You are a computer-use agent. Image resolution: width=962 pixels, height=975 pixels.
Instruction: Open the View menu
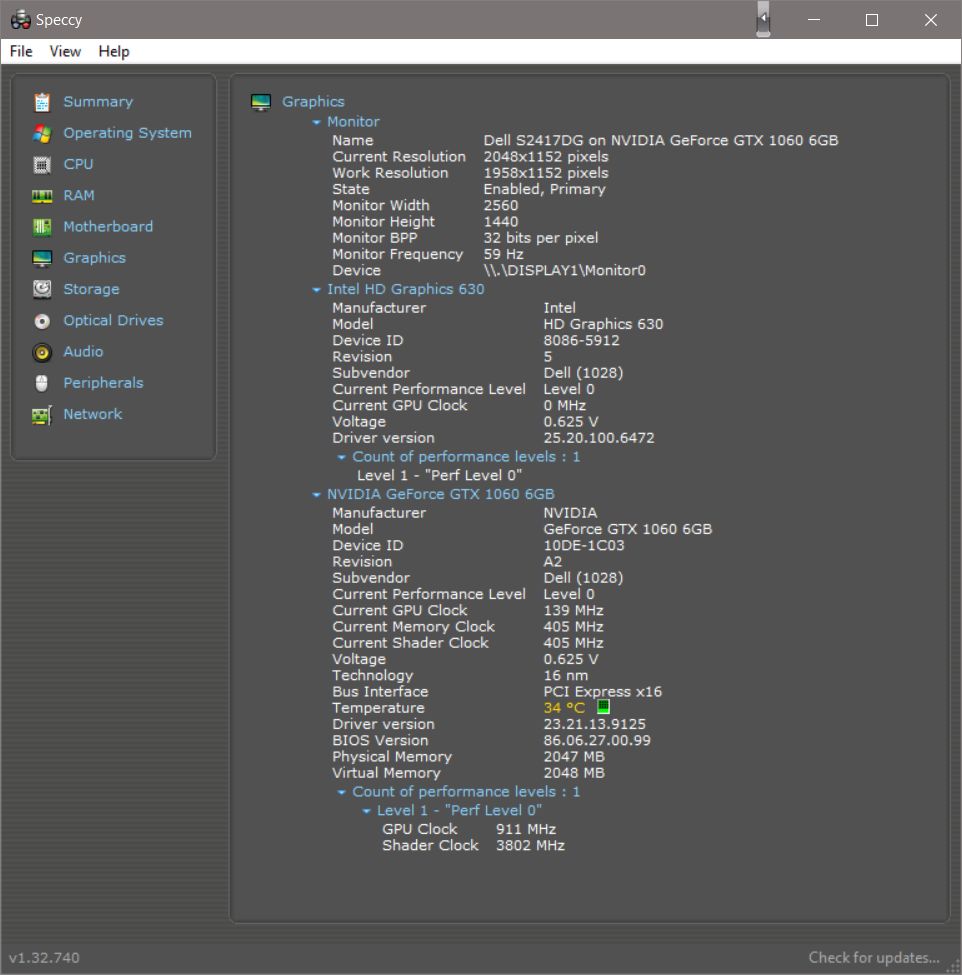[65, 51]
